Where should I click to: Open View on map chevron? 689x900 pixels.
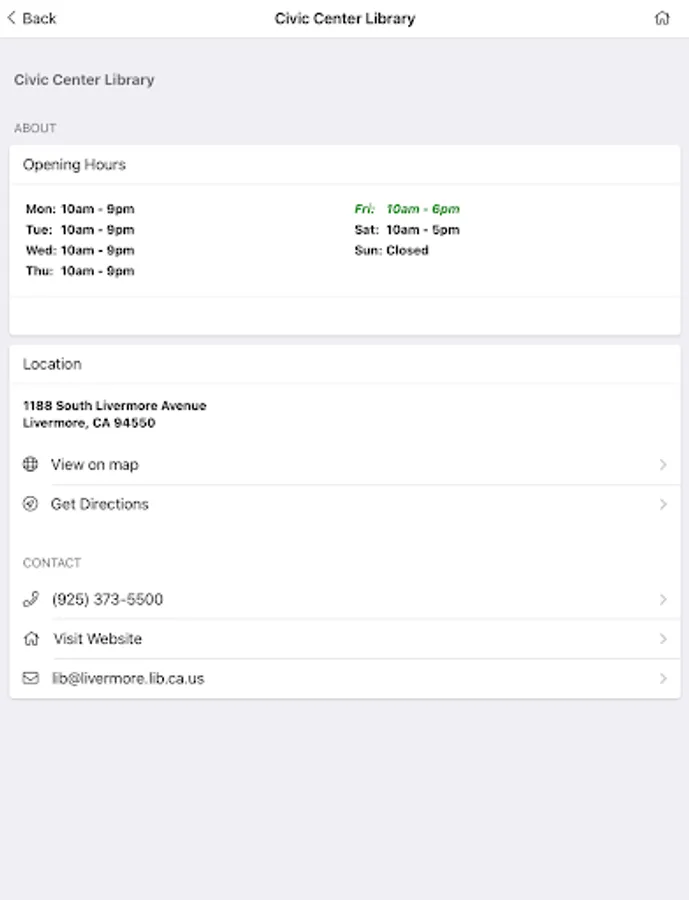663,465
